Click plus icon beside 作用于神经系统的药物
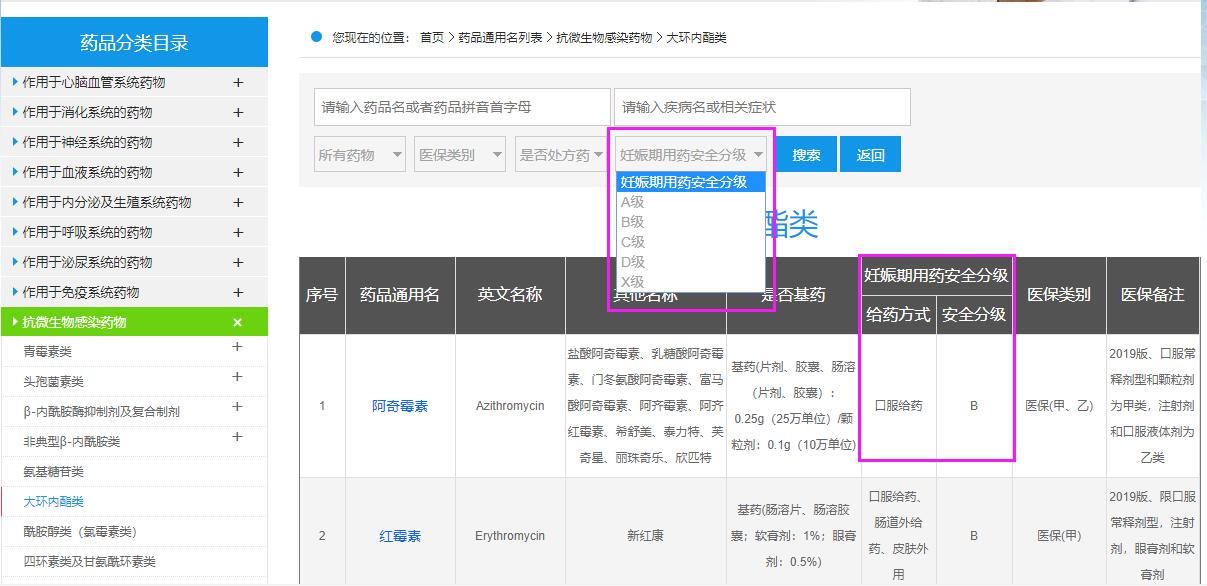 click(238, 143)
